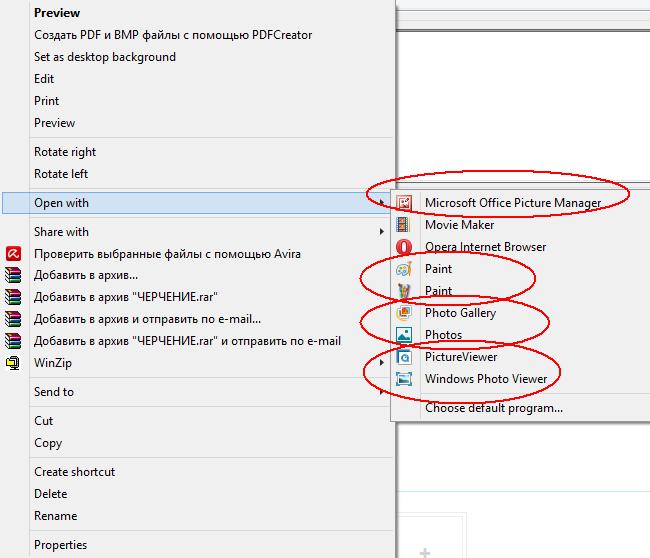Click the Microsoft Office Picture Manager icon
The height and width of the screenshot is (558, 650).
404,203
